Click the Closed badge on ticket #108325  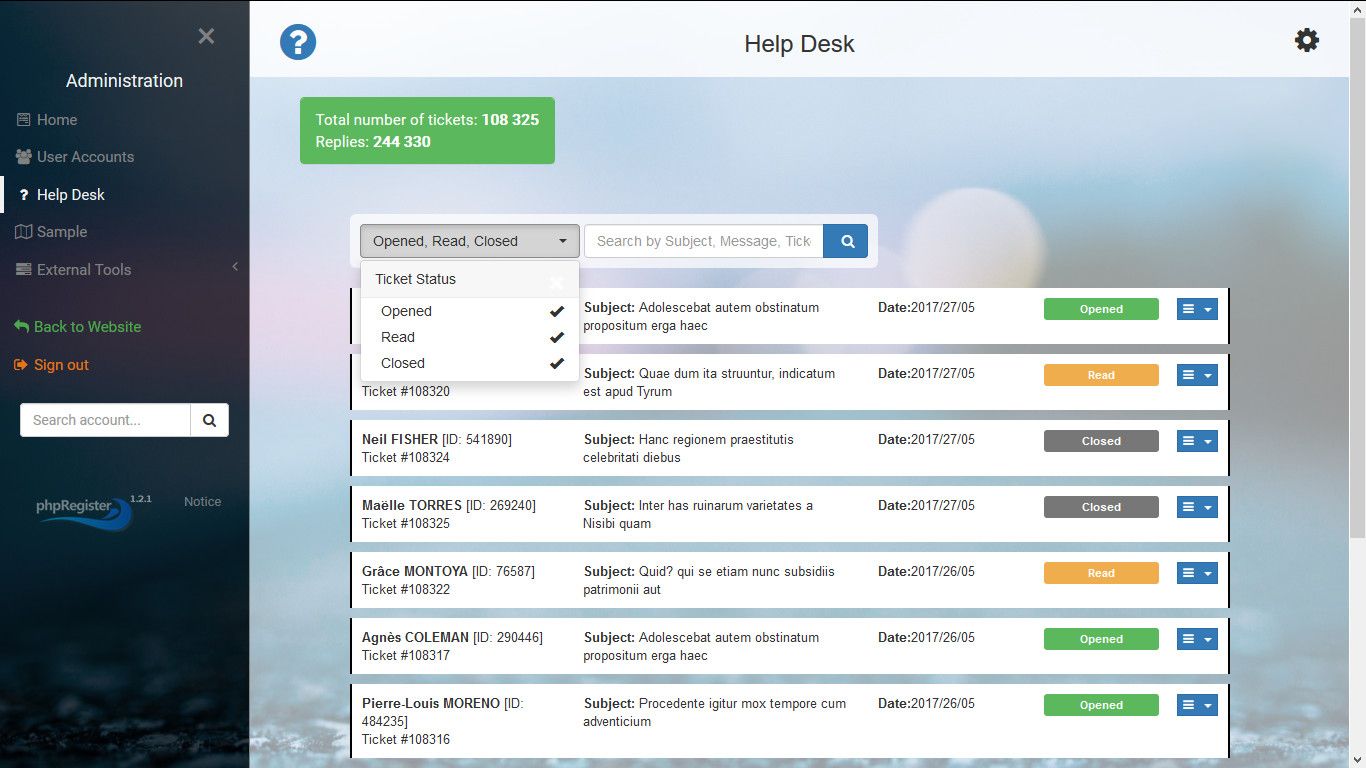tap(1101, 507)
